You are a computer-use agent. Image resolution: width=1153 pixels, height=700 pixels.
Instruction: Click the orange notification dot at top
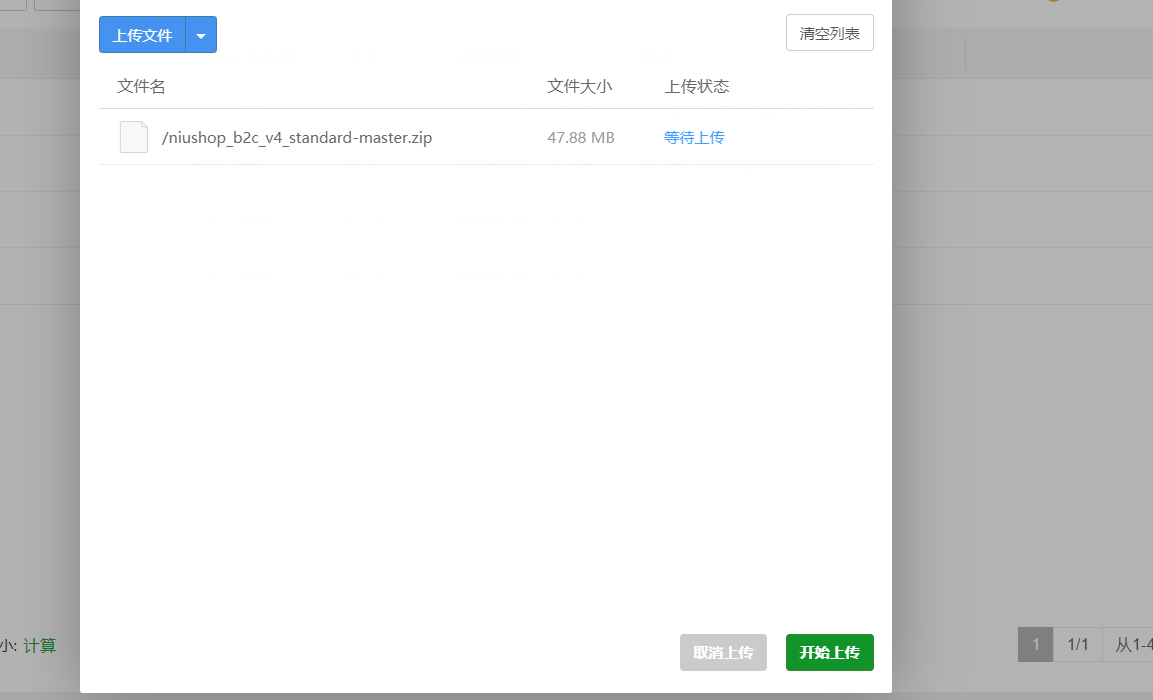pyautogui.click(x=1054, y=2)
